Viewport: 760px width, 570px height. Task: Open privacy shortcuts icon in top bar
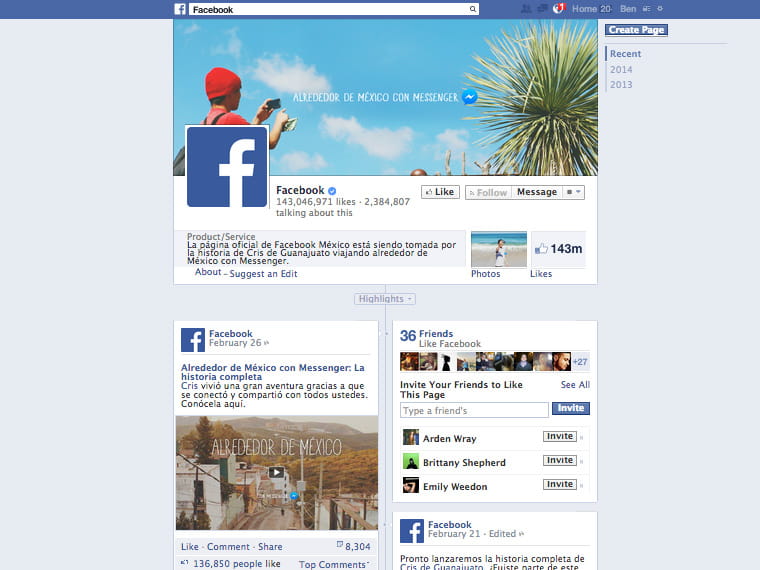(x=647, y=9)
